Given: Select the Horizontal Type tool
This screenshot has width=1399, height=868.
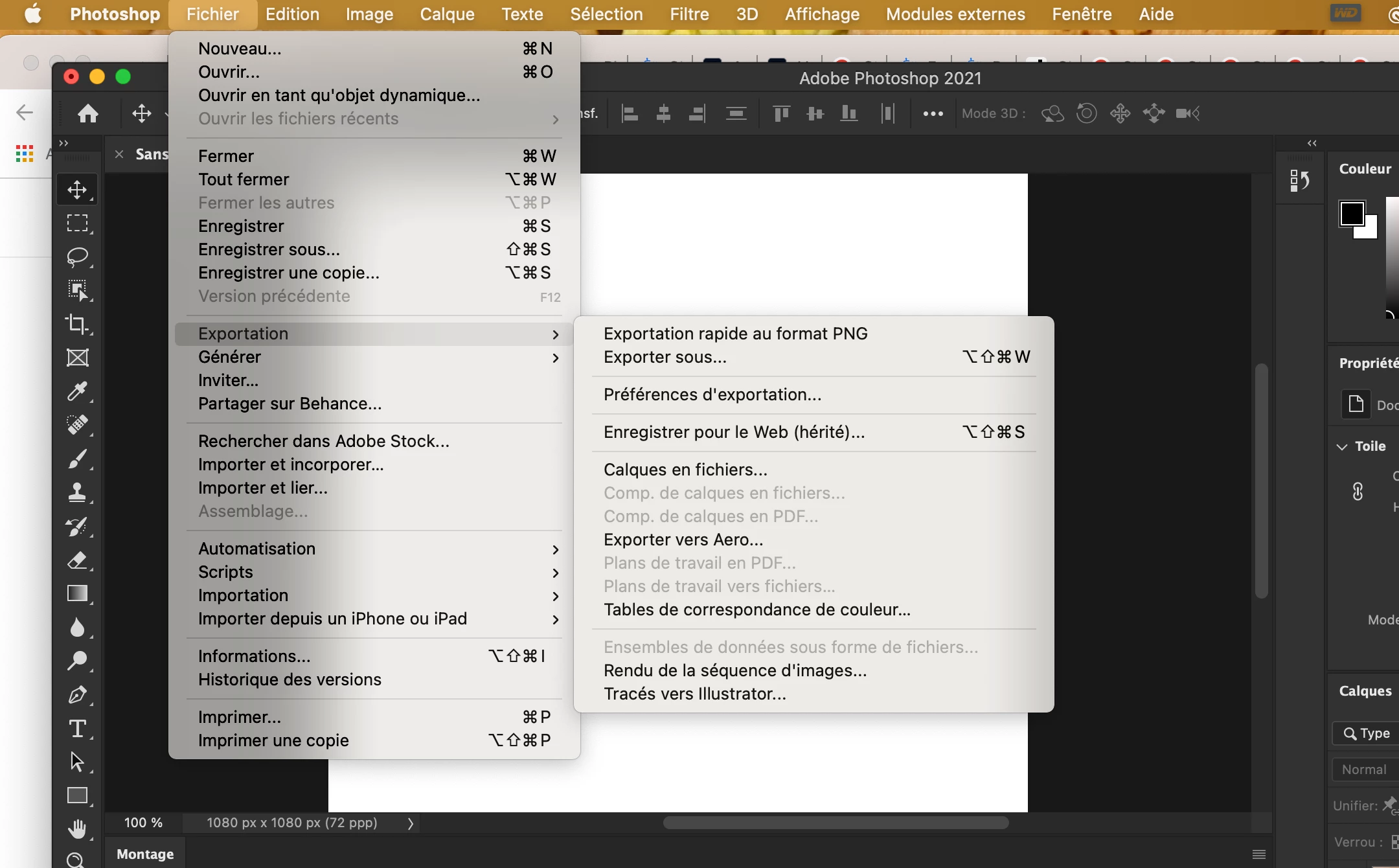Looking at the screenshot, I should [x=78, y=729].
